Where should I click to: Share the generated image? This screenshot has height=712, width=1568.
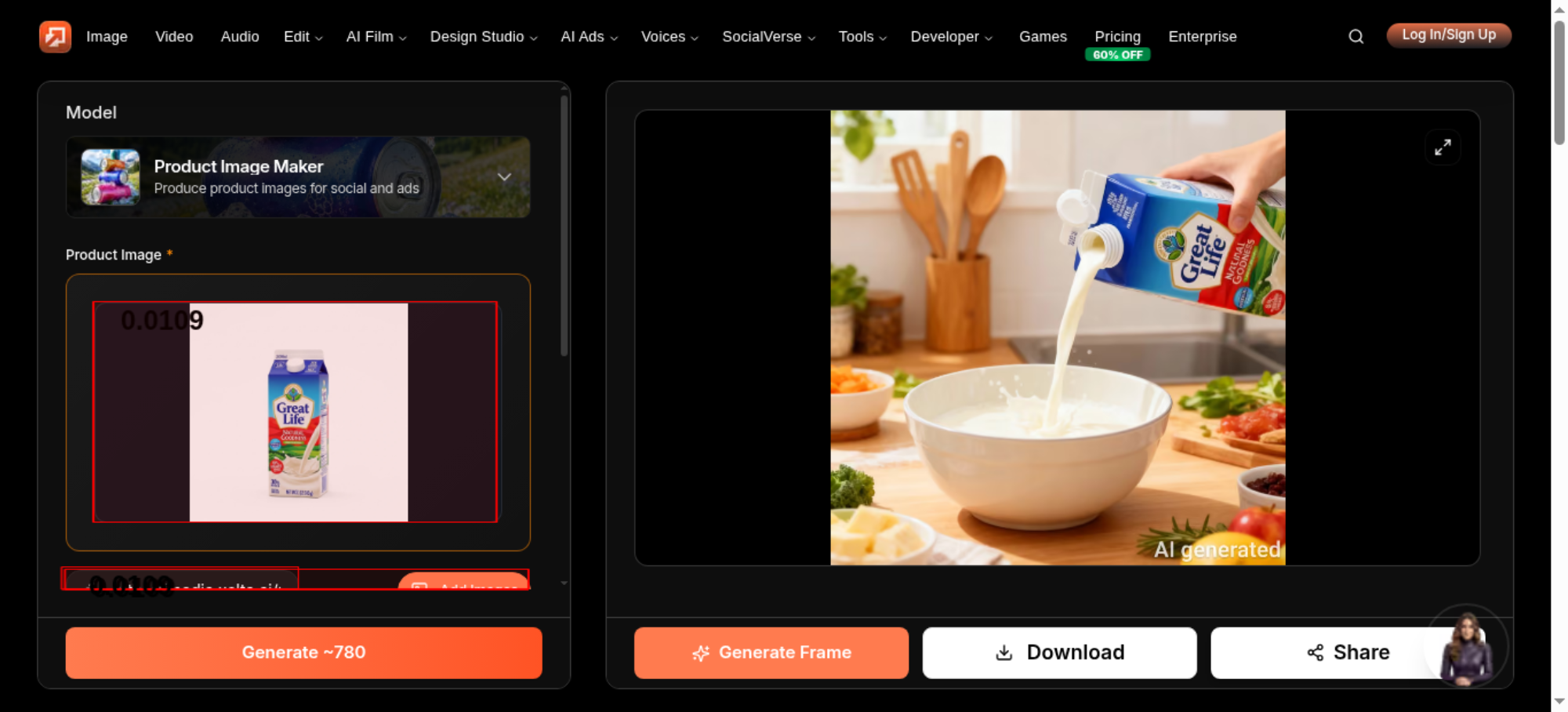[x=1348, y=652]
